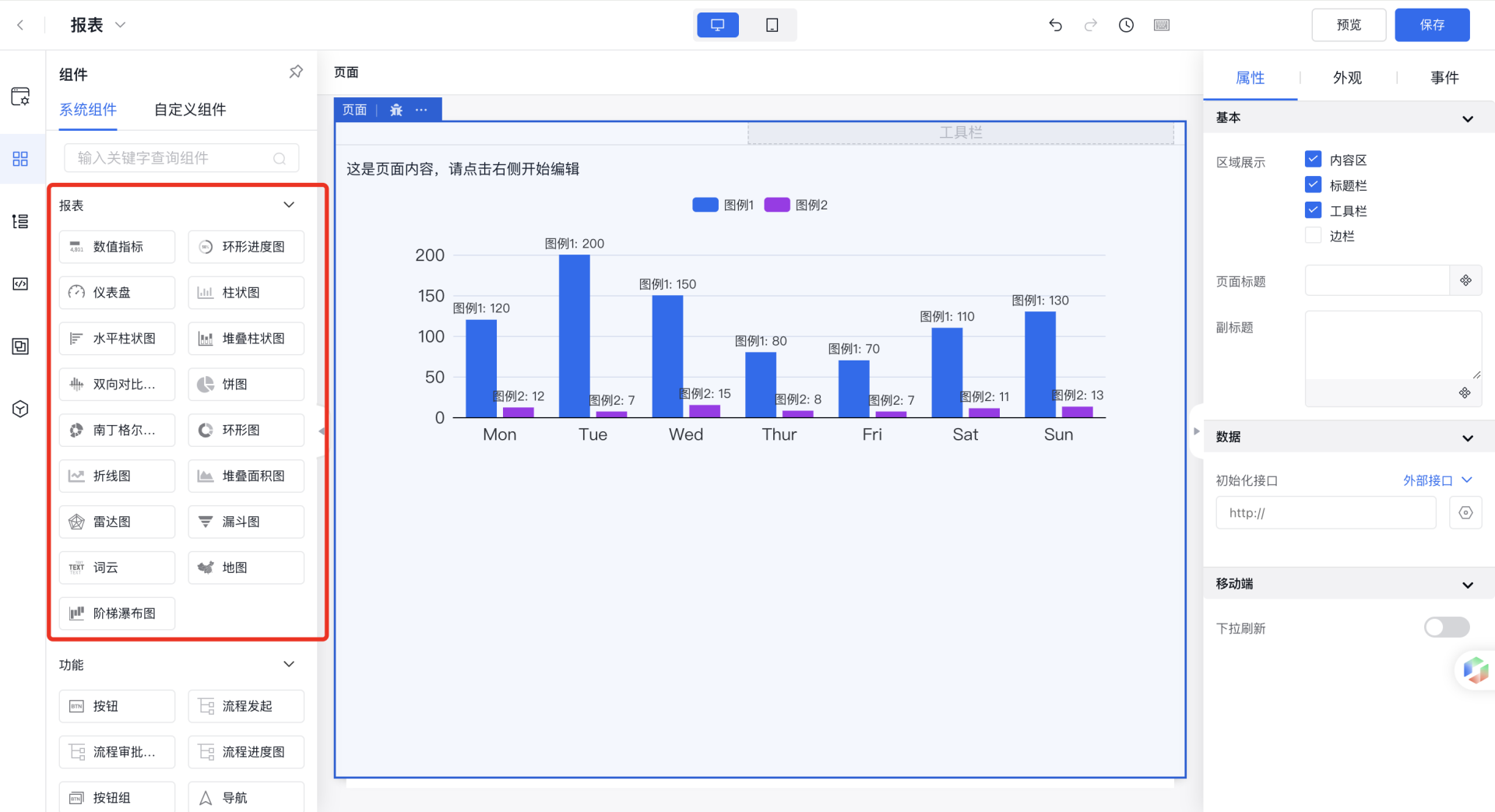
Task: Open the 外部接口 dropdown
Action: 1437,480
